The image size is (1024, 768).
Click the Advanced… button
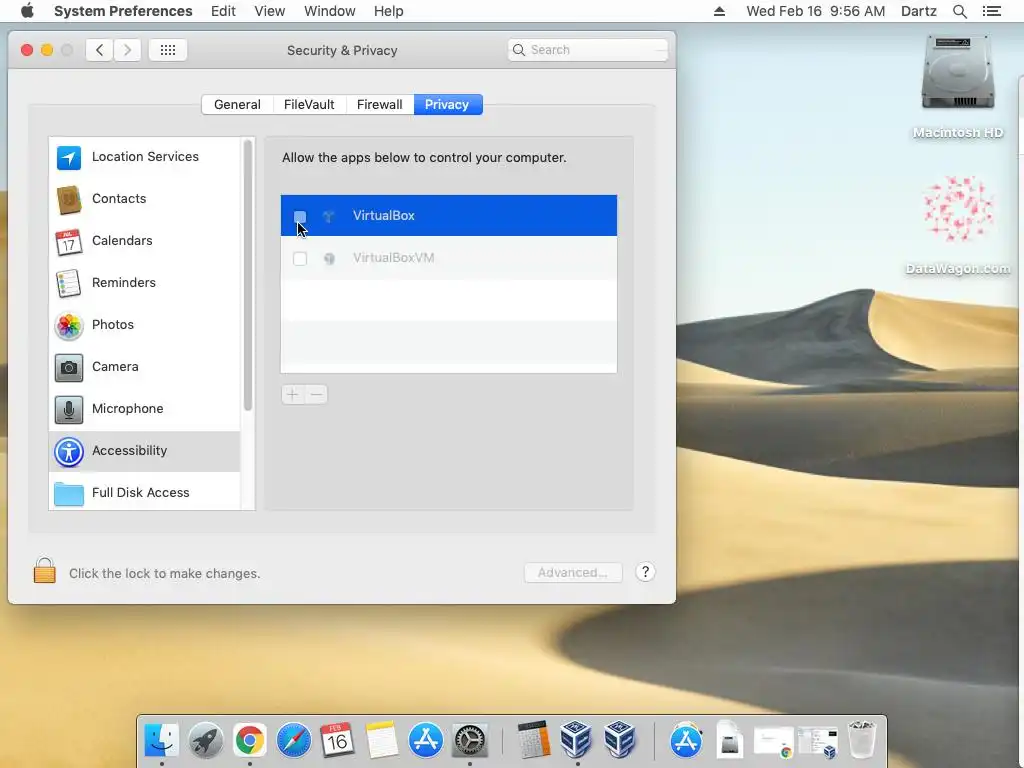573,573
